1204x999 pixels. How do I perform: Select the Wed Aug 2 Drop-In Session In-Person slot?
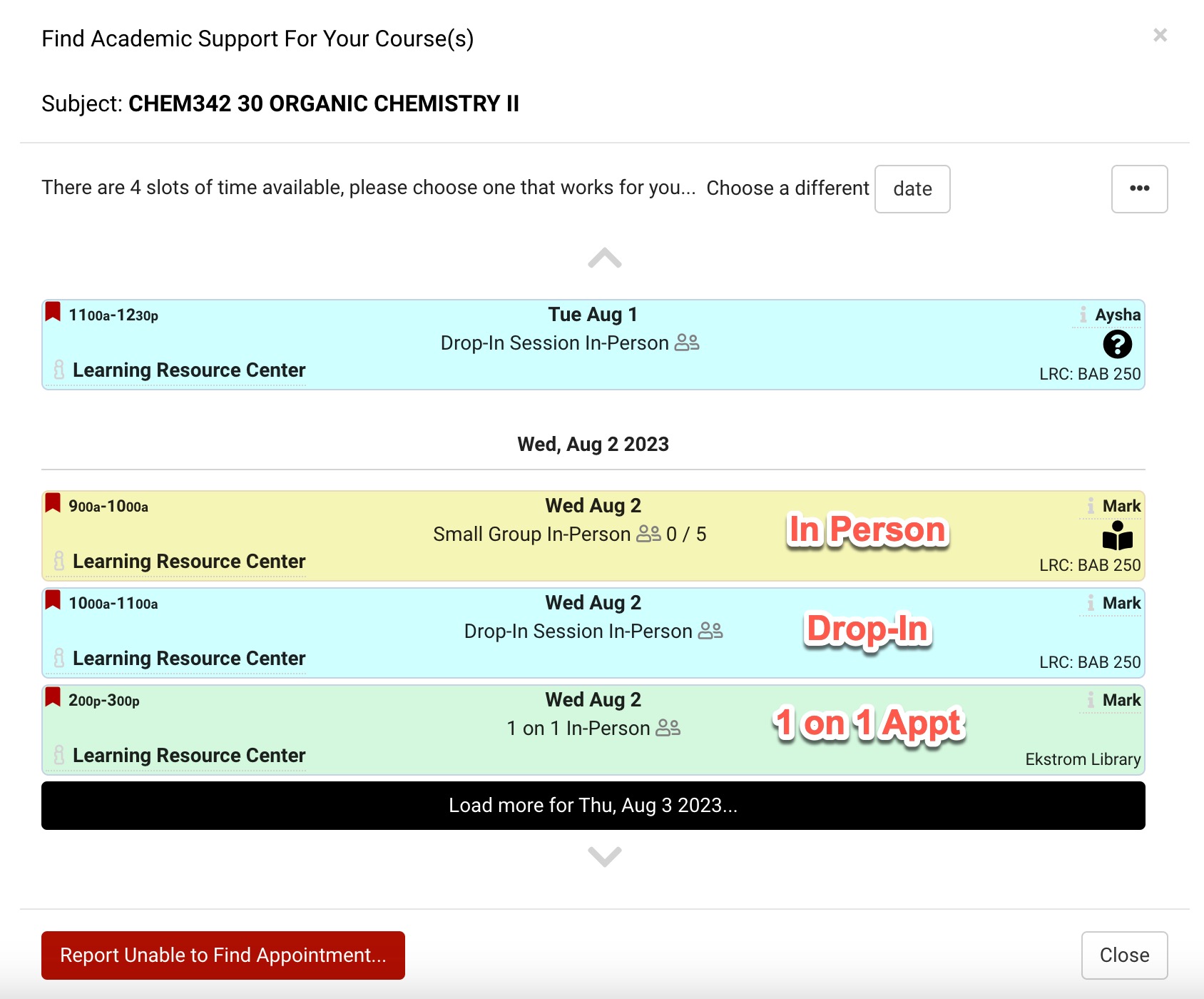click(593, 633)
